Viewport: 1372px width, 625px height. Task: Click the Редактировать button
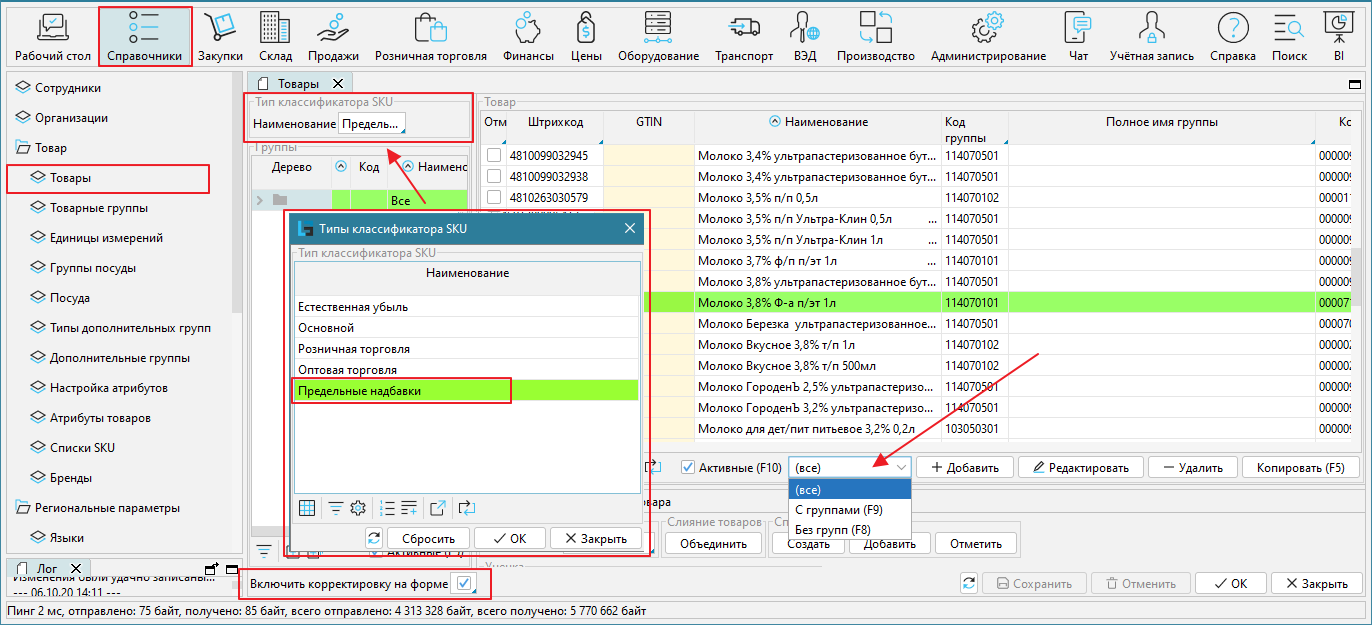pos(1080,467)
